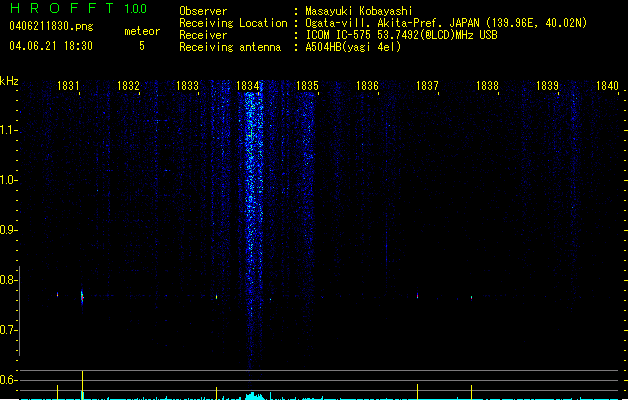Image resolution: width=629 pixels, height=400 pixels.
Task: Click the Ogata-vill. Akita-Pref. JAPAN location text
Action: [x=446, y=23]
